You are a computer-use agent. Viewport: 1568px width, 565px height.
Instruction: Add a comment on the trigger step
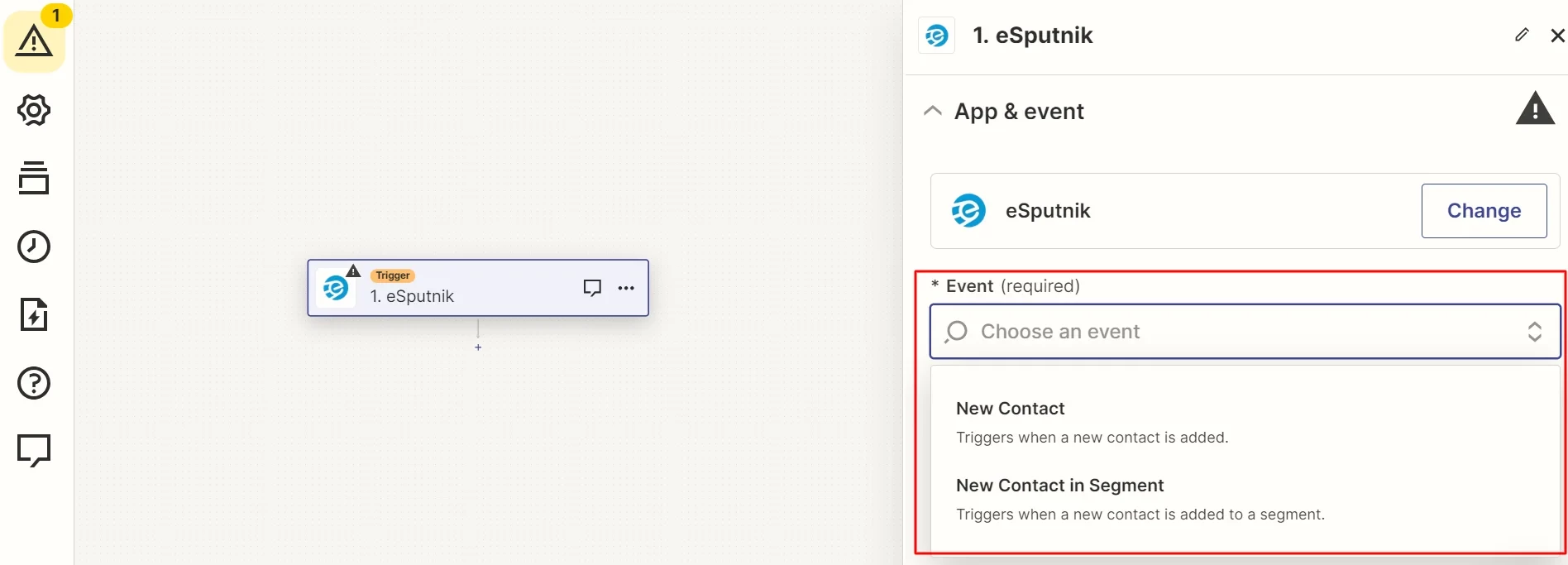pos(592,288)
